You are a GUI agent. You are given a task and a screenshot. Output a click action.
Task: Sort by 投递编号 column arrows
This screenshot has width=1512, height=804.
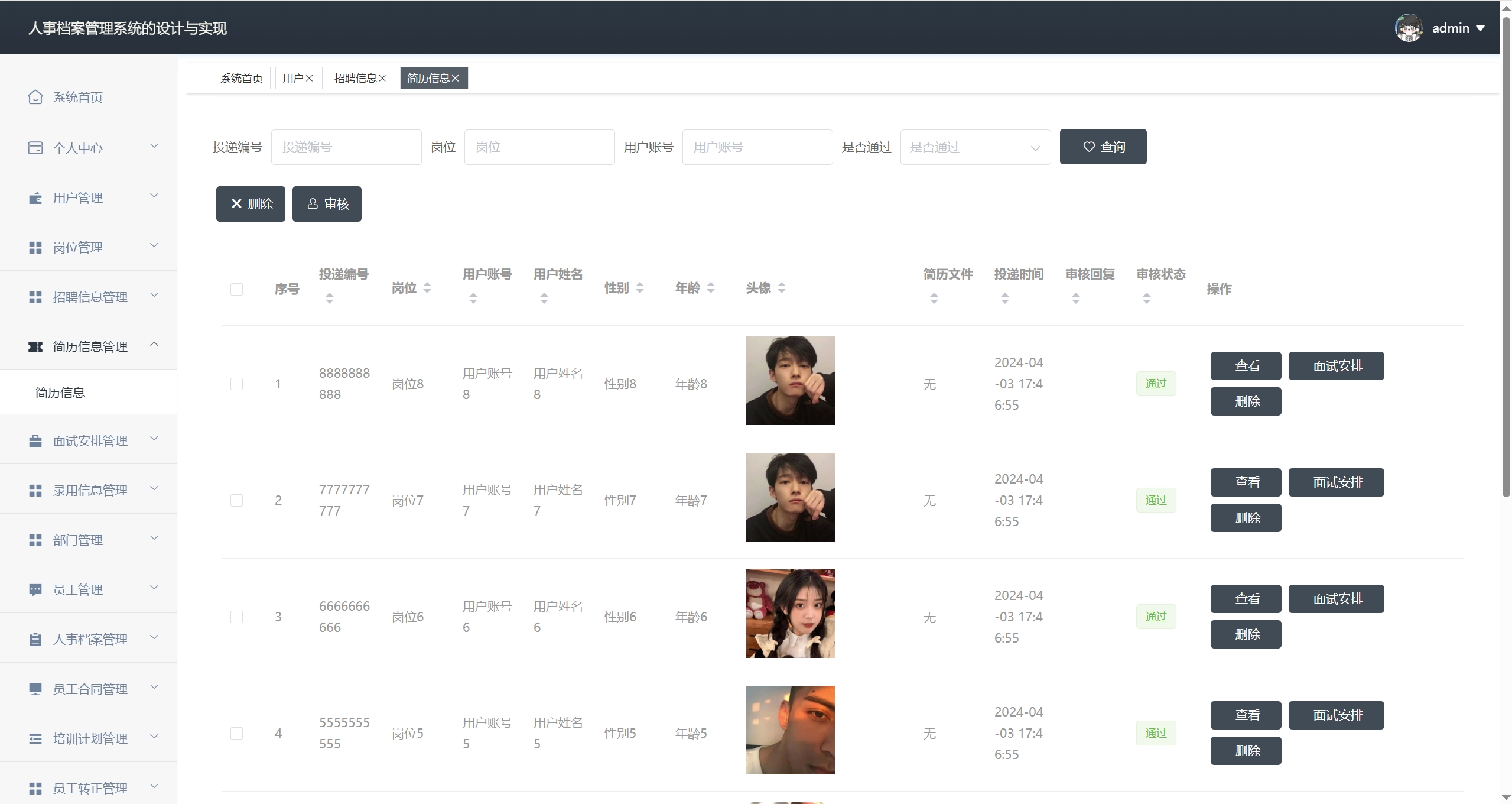point(330,299)
